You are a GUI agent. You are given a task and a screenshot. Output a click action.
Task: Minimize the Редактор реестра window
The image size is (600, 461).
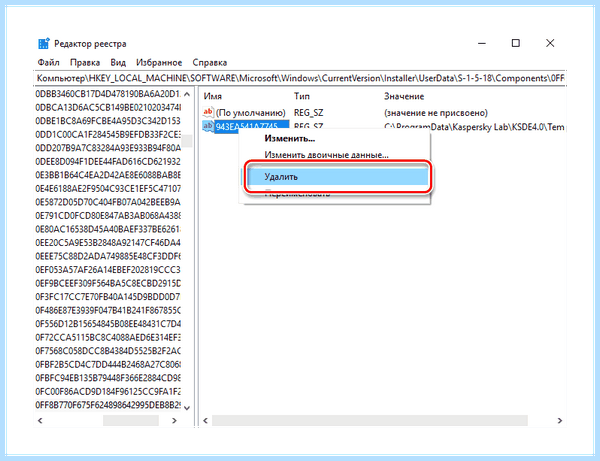482,43
